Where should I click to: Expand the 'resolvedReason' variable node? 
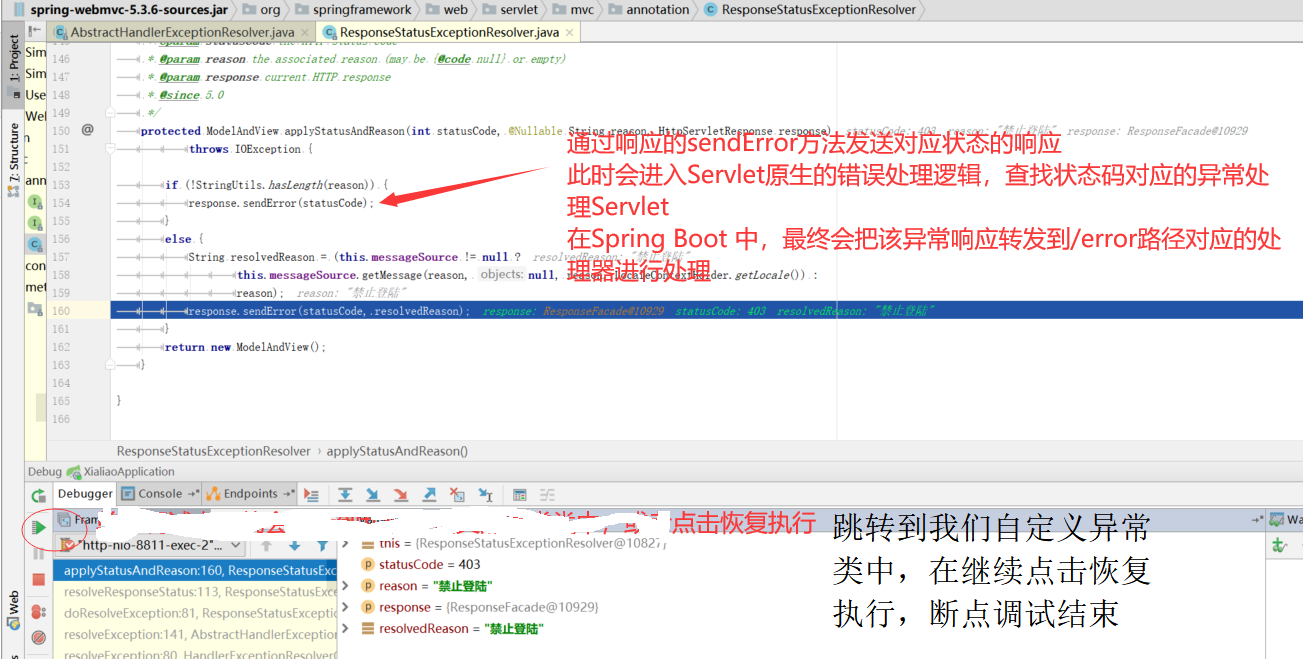coord(347,628)
